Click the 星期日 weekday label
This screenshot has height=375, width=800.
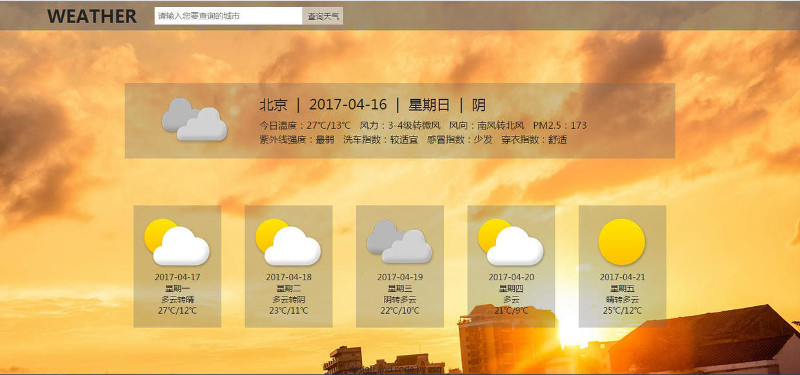coord(429,105)
